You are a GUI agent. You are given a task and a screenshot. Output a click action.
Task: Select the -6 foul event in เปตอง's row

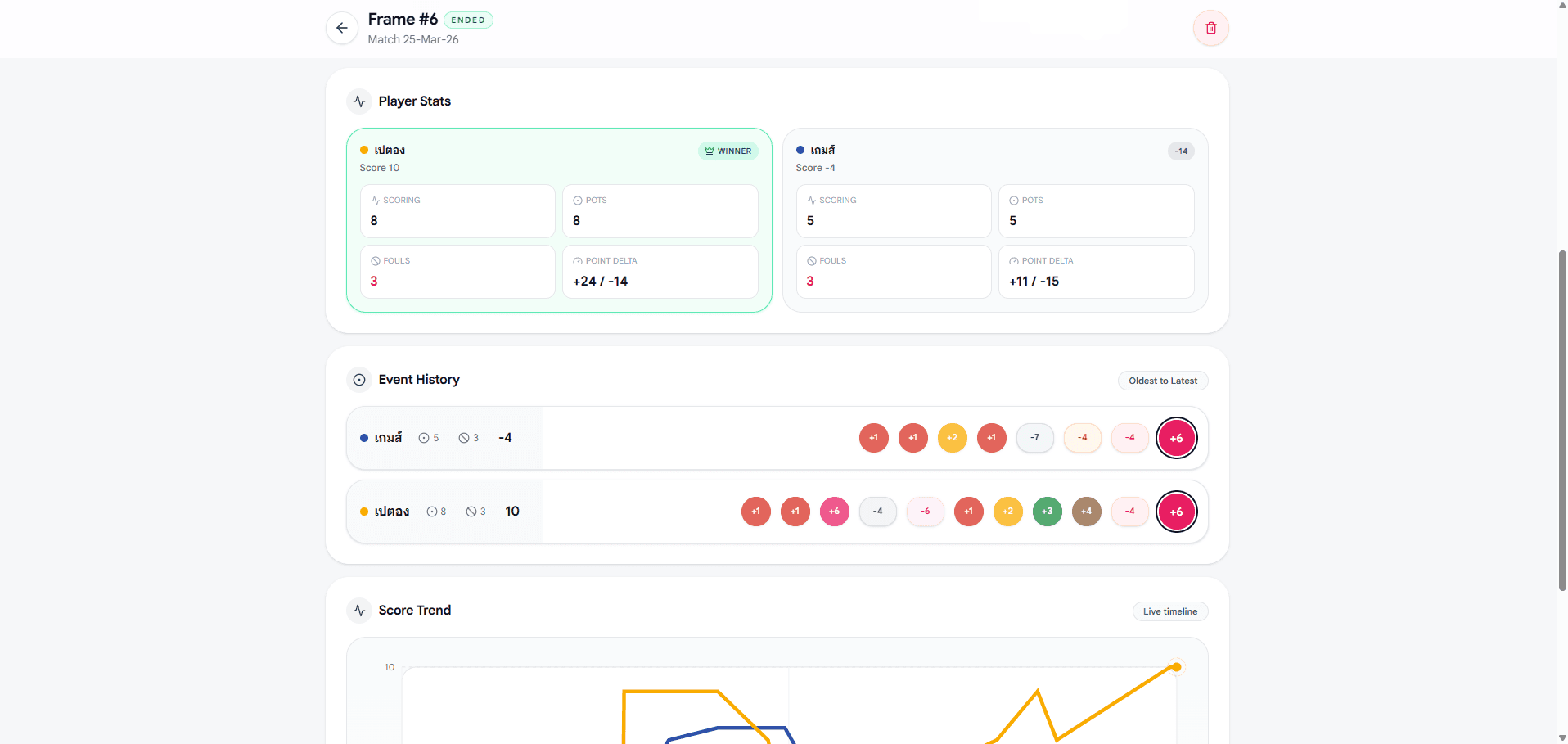tap(925, 512)
